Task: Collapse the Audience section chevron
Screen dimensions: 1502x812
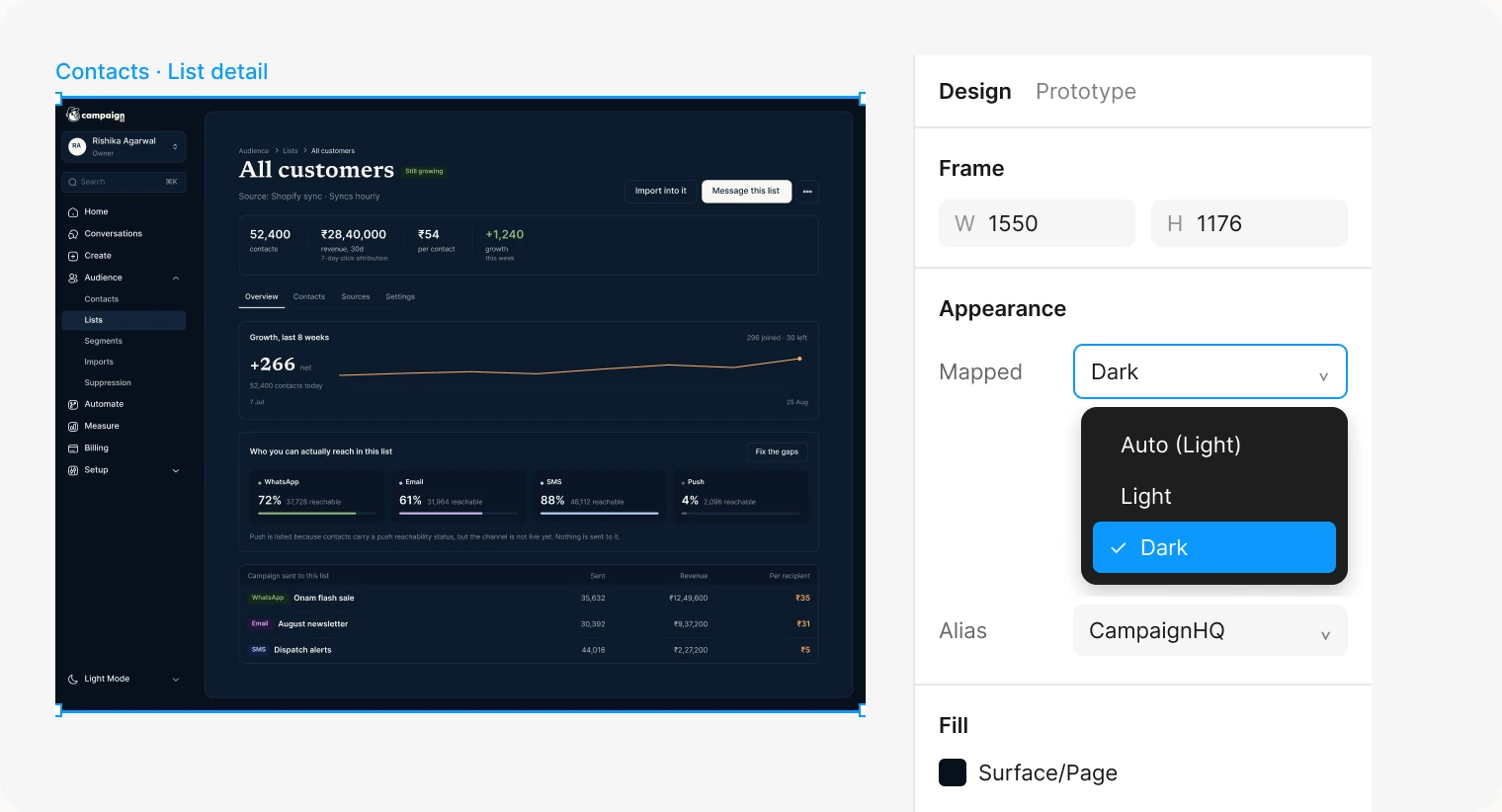Action: tap(176, 278)
